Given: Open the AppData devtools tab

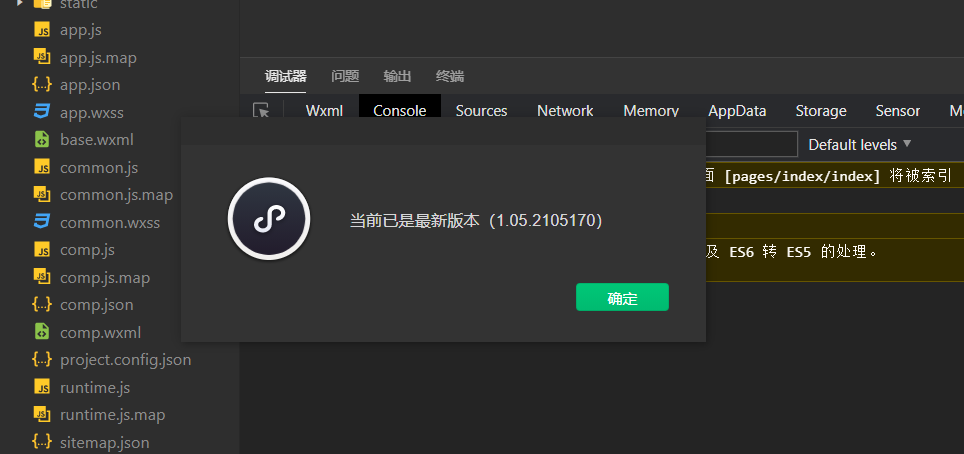Looking at the screenshot, I should point(737,111).
